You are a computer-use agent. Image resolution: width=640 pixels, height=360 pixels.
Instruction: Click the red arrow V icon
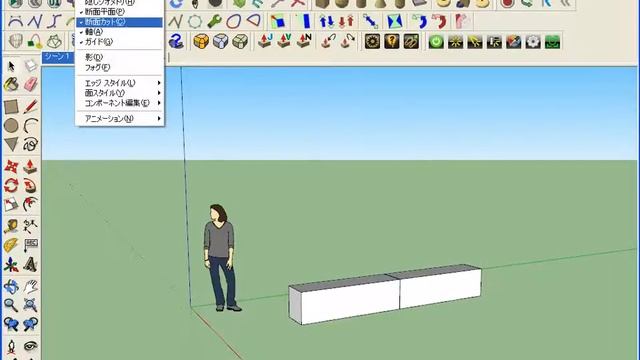(x=284, y=42)
